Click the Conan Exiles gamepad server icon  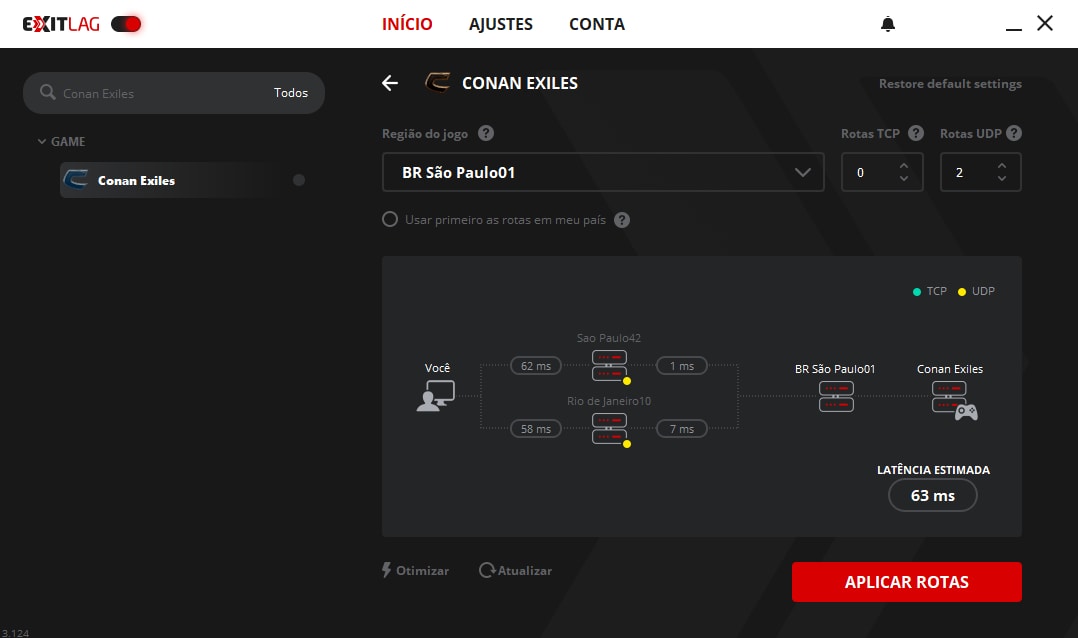tap(953, 398)
